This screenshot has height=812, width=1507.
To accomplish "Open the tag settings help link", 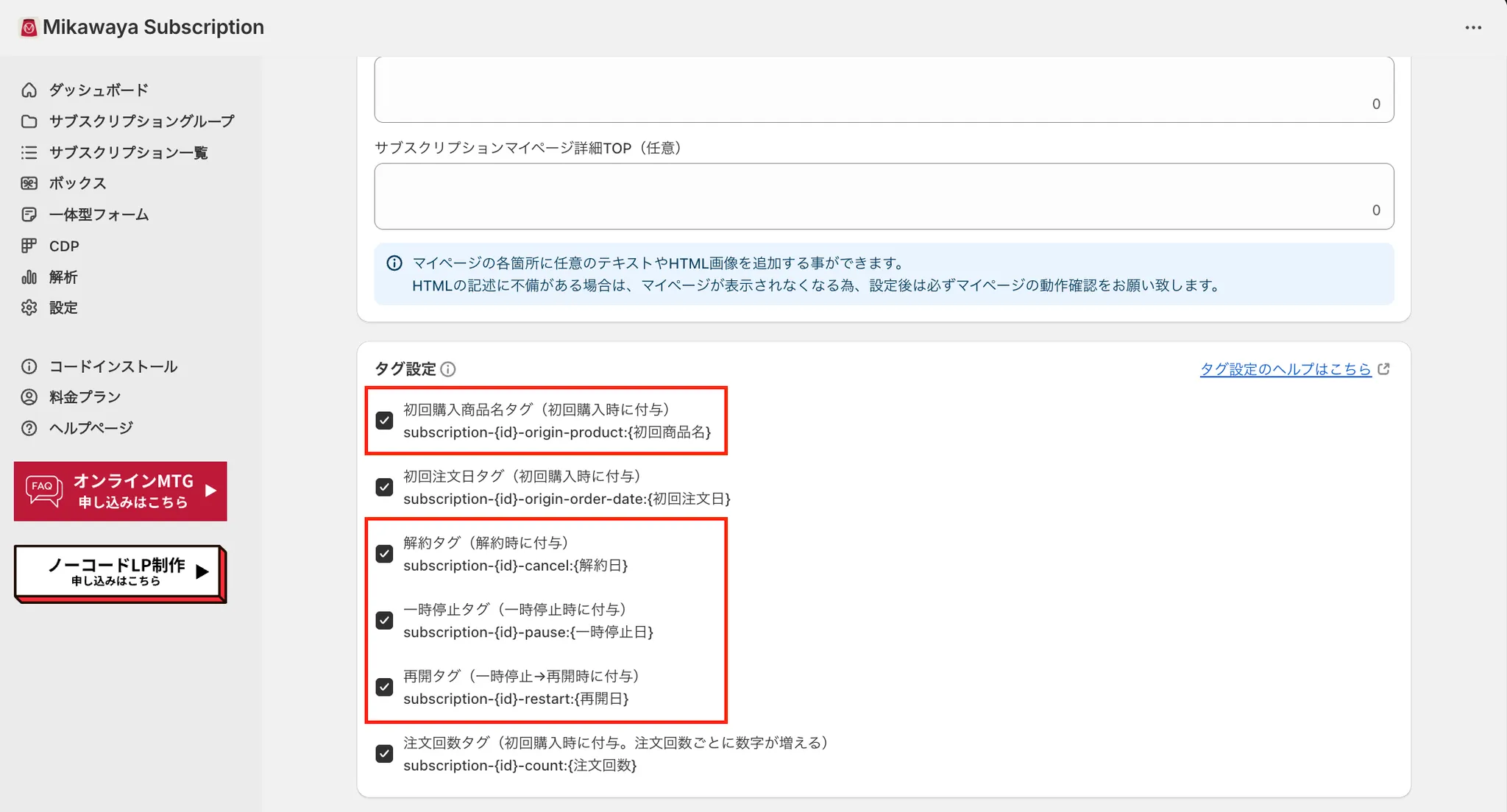I will 1286,369.
